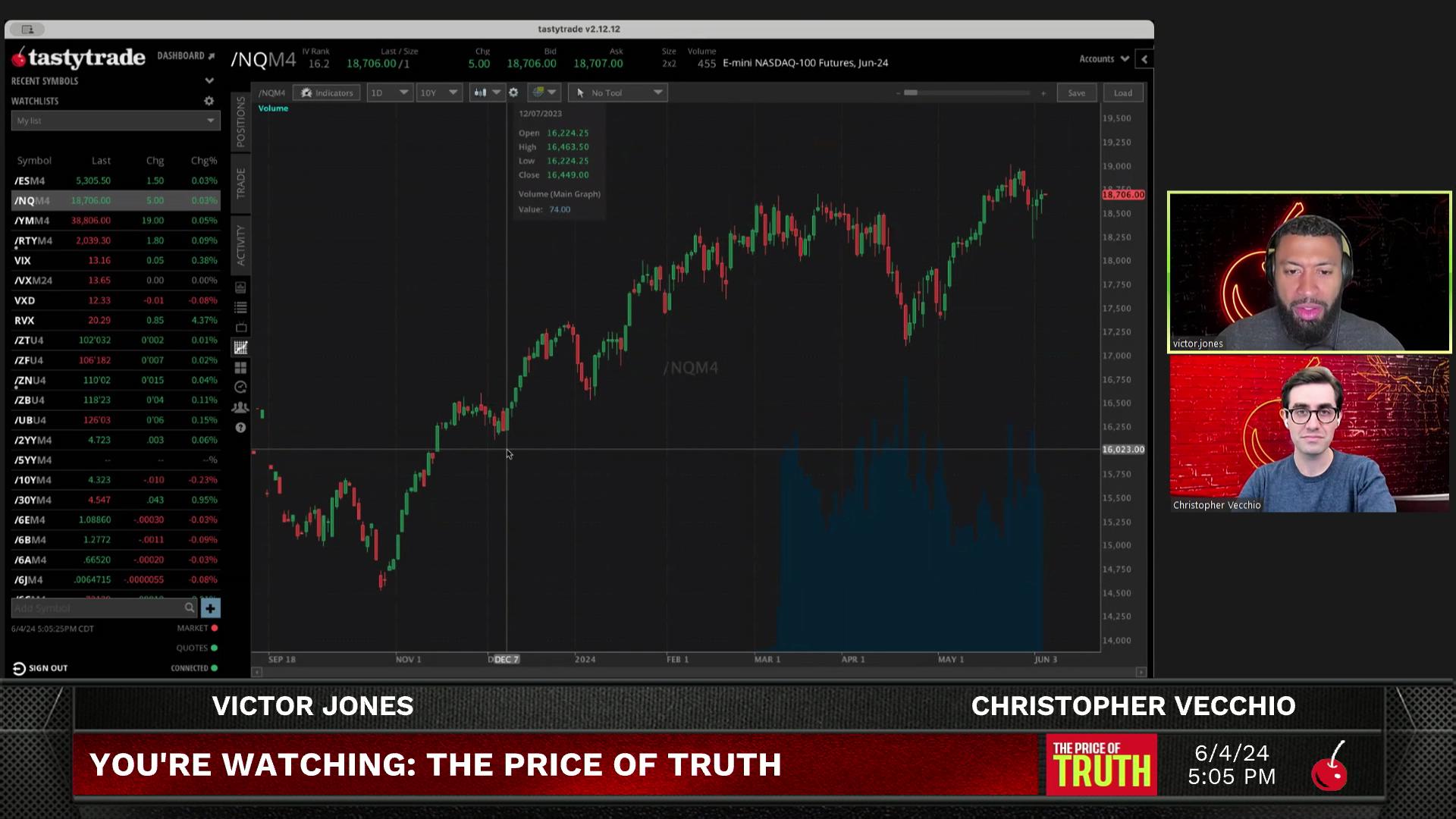
Task: Click the watchlists settings gear icon
Action: point(209,101)
